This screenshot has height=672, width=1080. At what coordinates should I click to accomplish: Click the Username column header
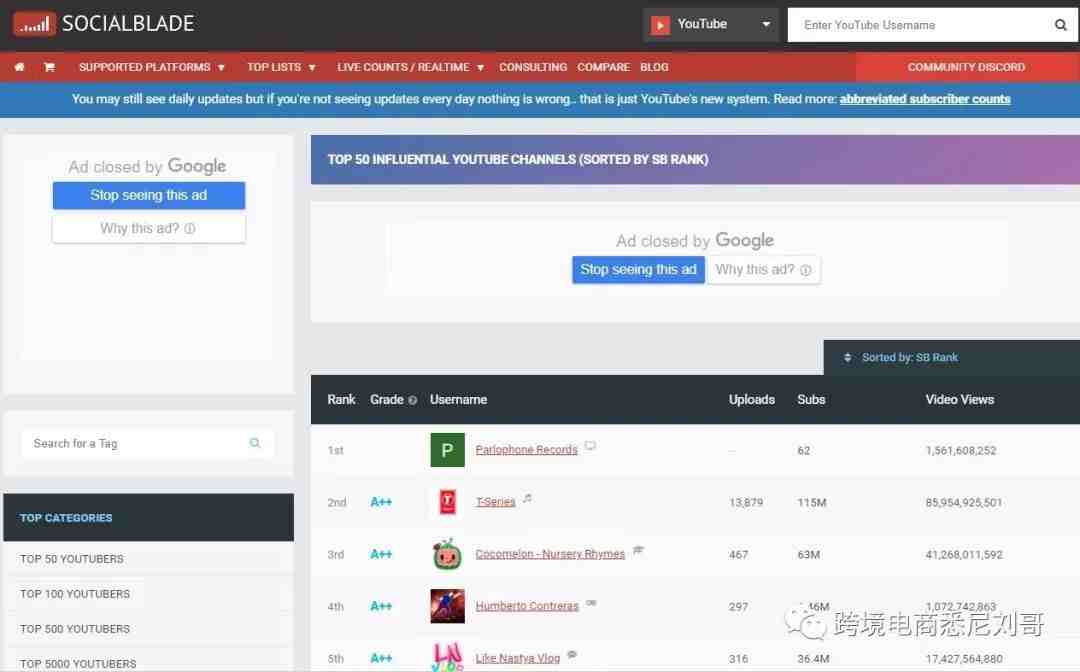click(x=458, y=399)
